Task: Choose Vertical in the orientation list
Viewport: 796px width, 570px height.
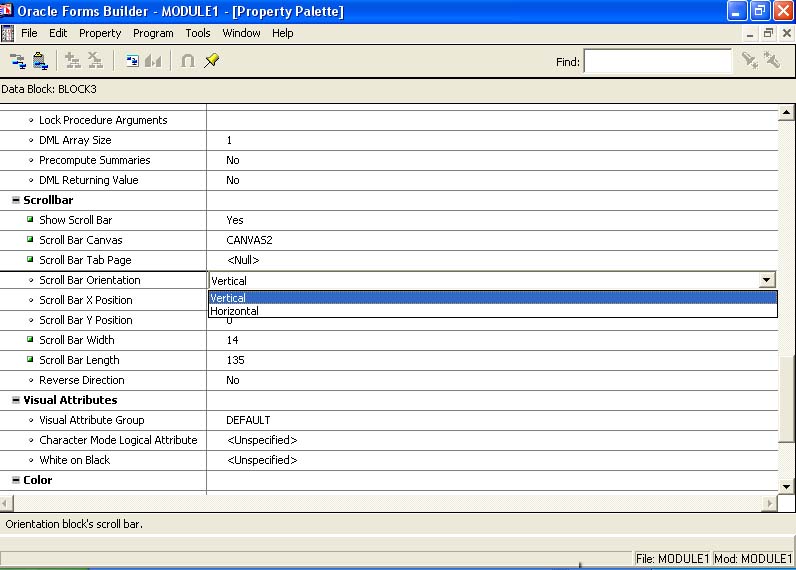Action: tap(229, 298)
